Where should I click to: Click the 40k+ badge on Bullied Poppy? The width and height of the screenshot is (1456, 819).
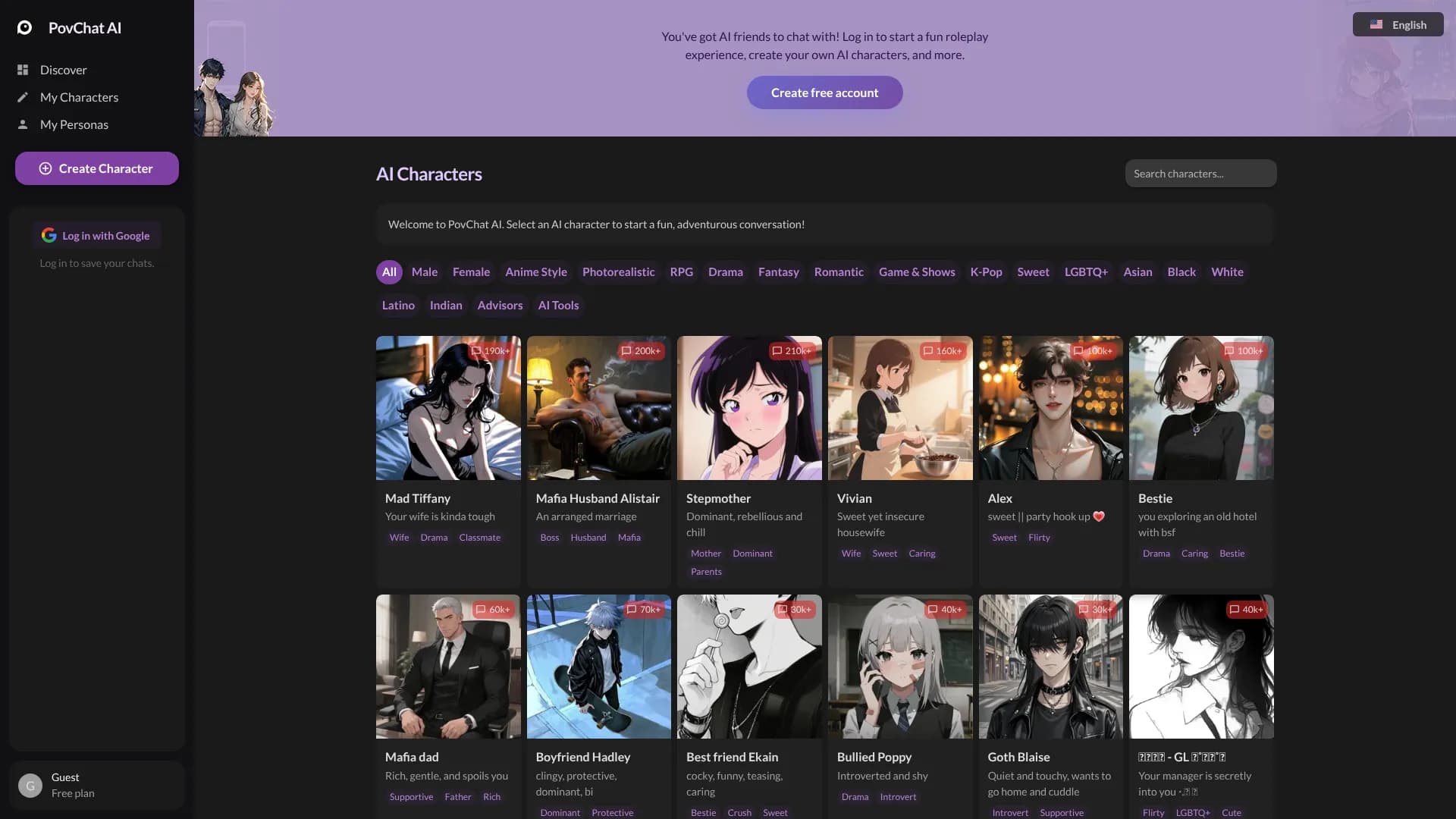(x=945, y=610)
